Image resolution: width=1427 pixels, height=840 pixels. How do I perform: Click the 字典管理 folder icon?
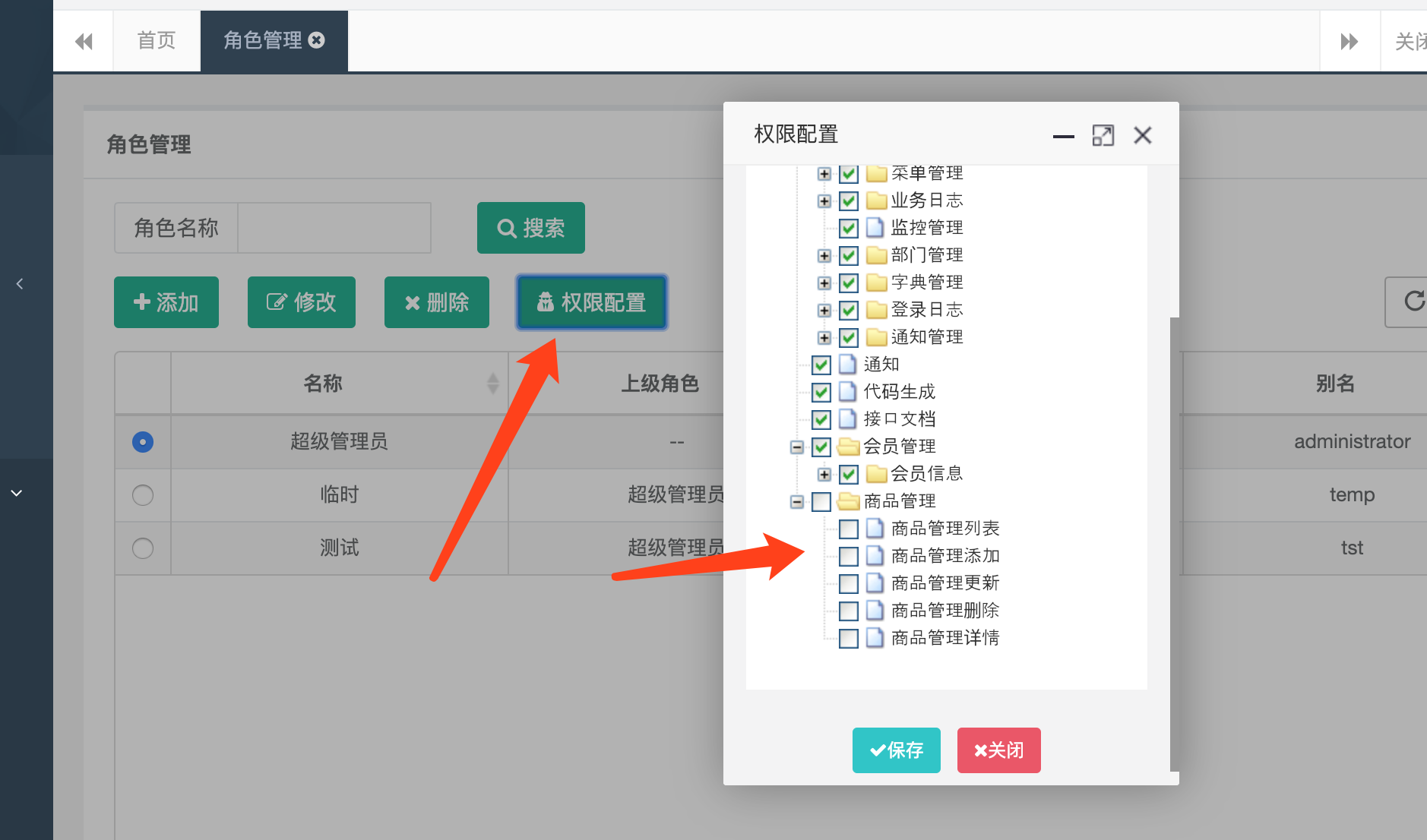point(877,282)
